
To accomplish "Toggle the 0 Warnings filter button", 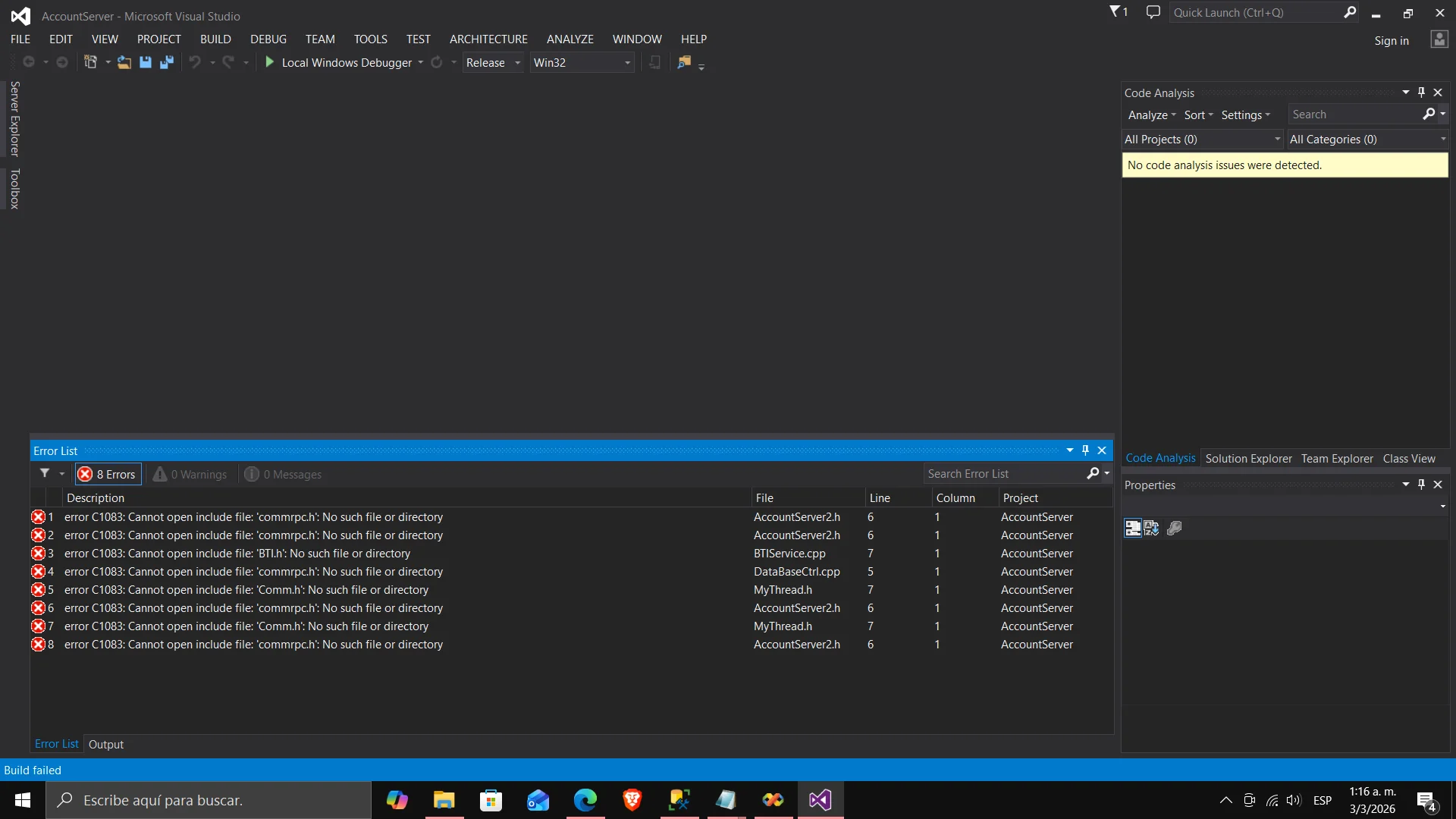I will click(x=190, y=474).
